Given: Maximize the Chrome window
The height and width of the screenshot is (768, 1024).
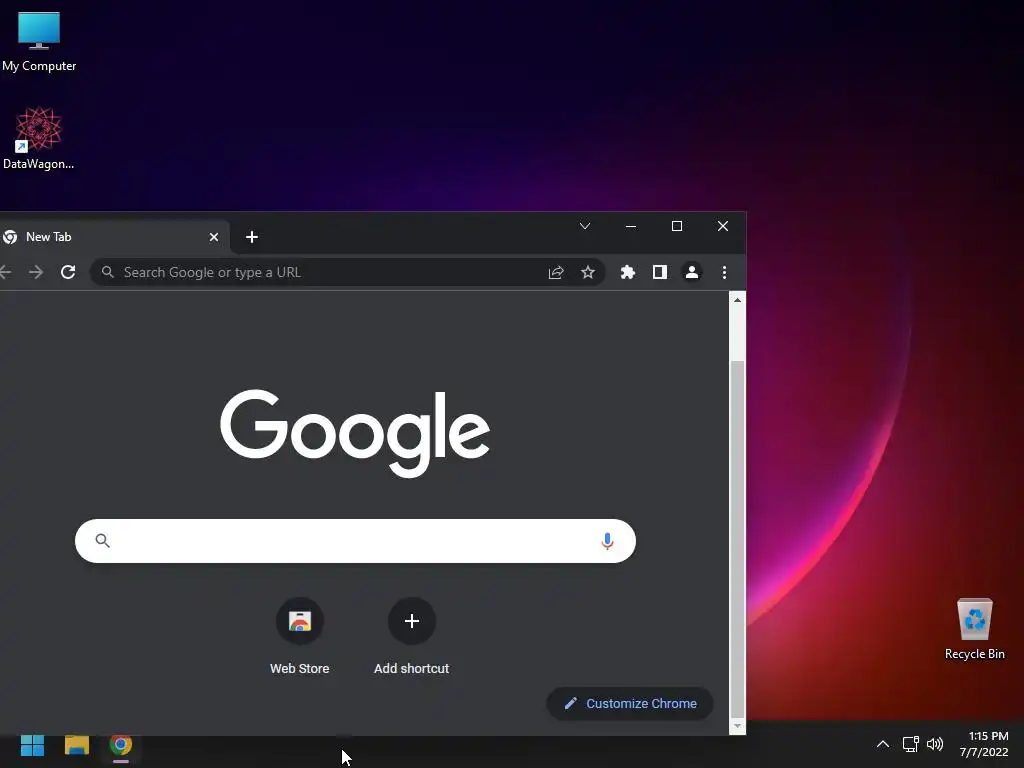Looking at the screenshot, I should click(677, 226).
